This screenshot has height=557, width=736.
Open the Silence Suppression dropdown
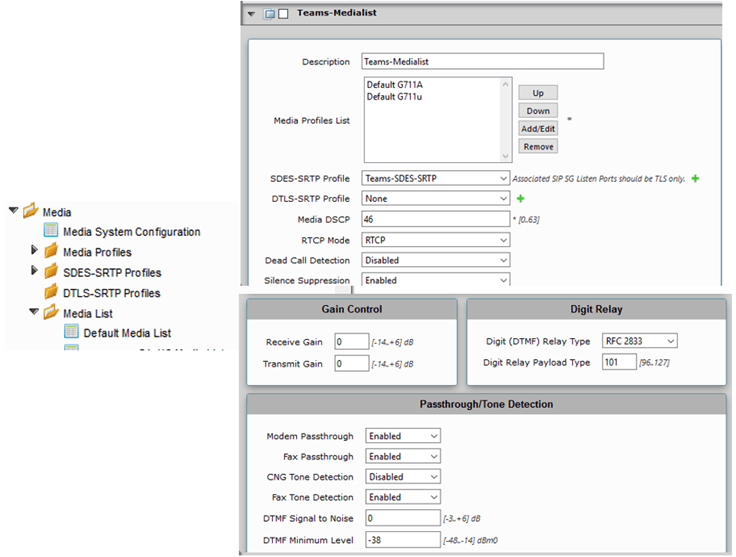436,281
